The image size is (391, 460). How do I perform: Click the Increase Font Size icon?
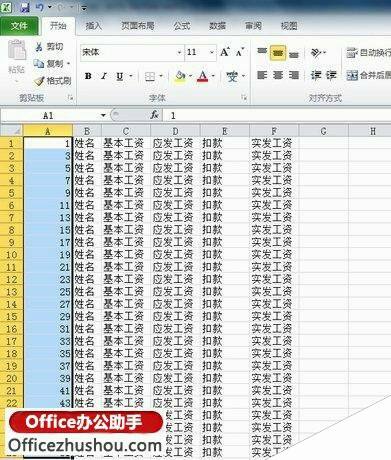coord(225,52)
